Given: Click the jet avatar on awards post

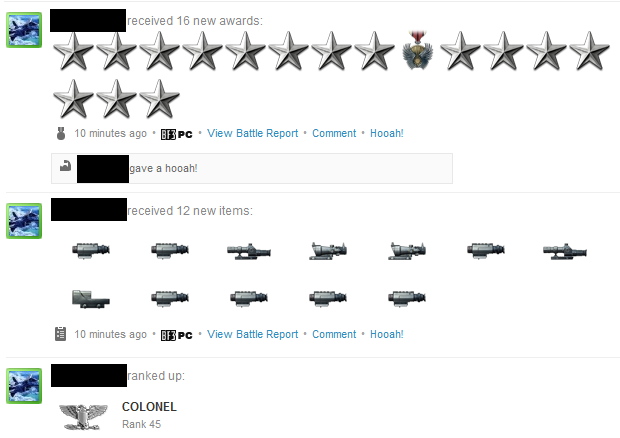Looking at the screenshot, I should [24, 30].
